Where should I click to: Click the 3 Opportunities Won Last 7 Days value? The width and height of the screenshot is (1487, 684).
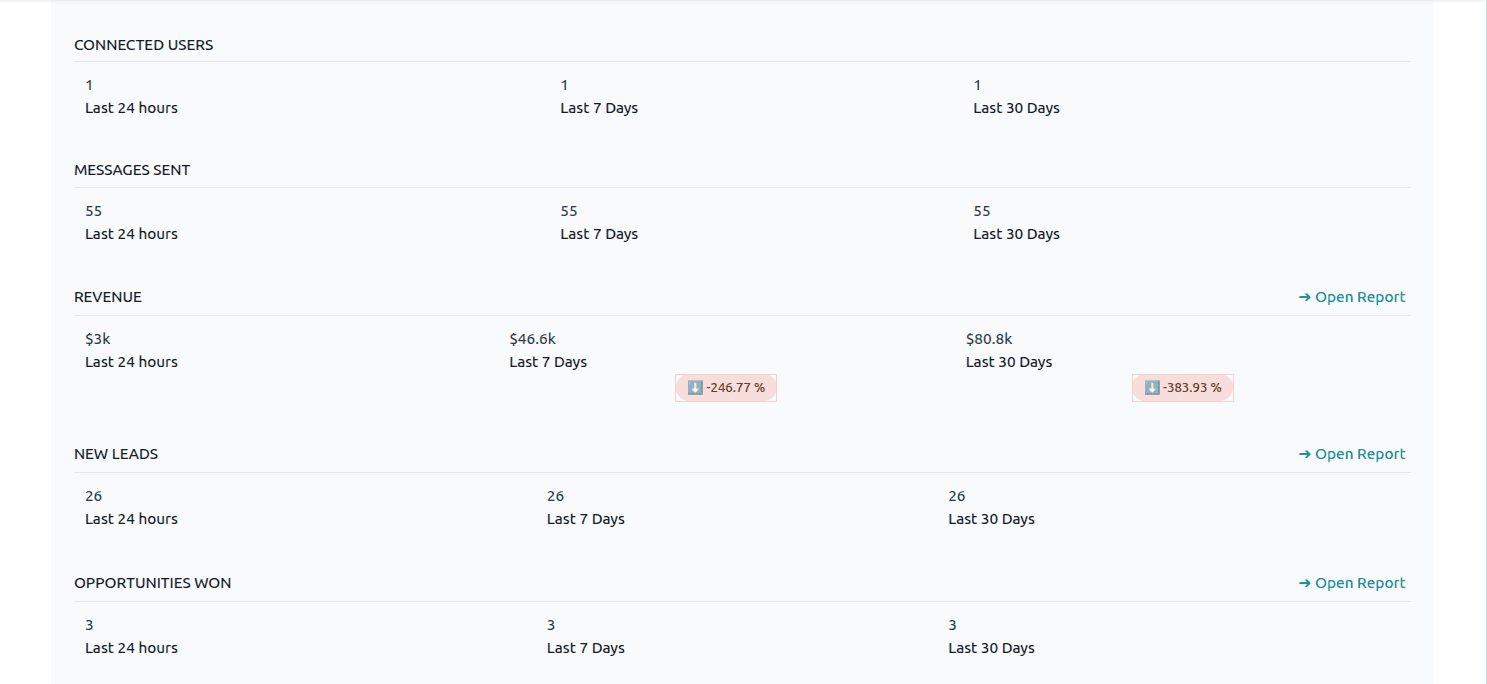(x=551, y=624)
